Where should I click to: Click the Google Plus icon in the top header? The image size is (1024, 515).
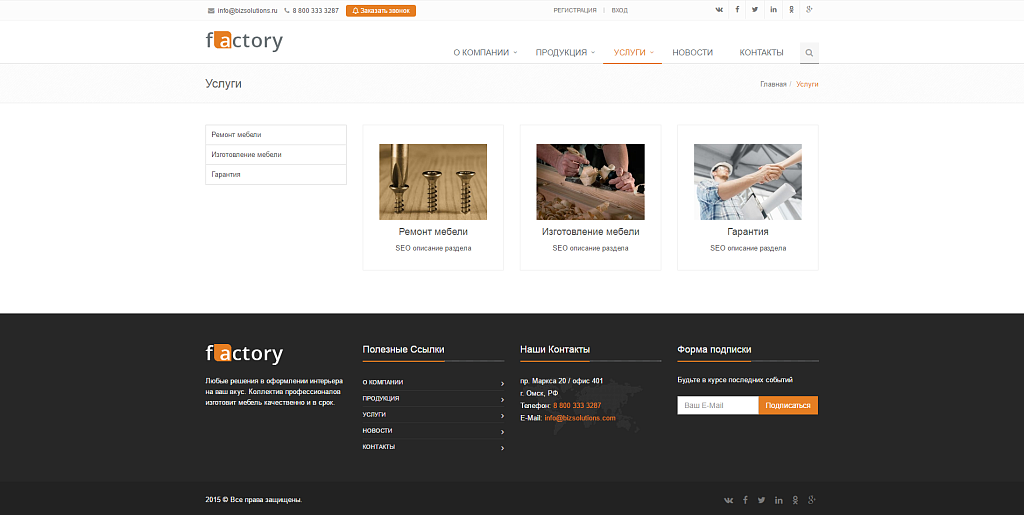pos(809,10)
